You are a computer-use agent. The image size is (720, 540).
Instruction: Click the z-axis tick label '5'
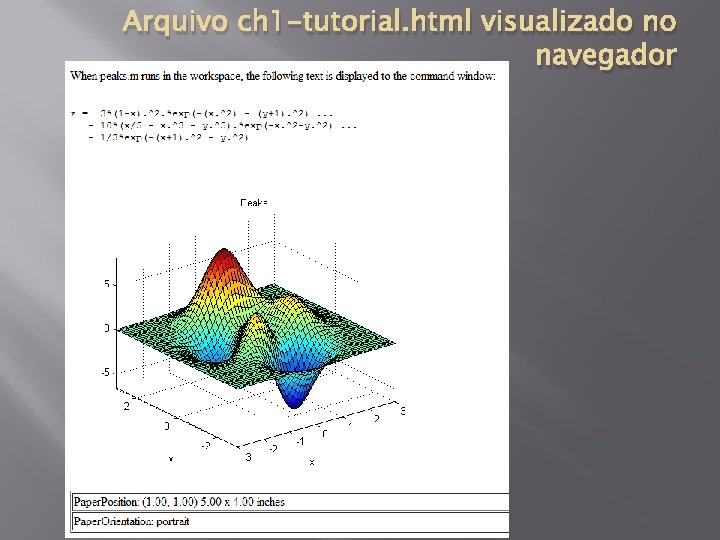click(x=107, y=284)
